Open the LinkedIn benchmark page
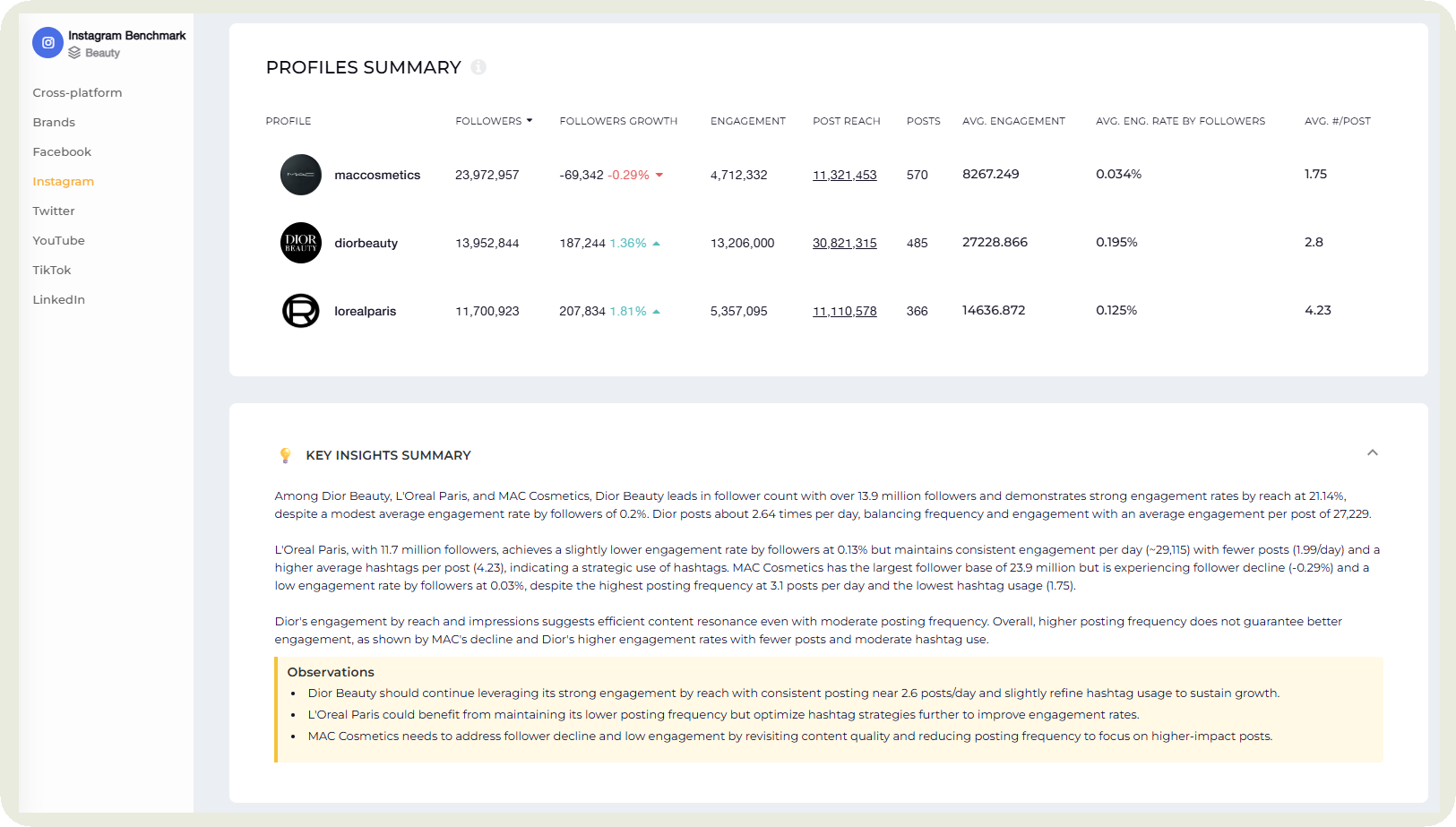 (59, 299)
